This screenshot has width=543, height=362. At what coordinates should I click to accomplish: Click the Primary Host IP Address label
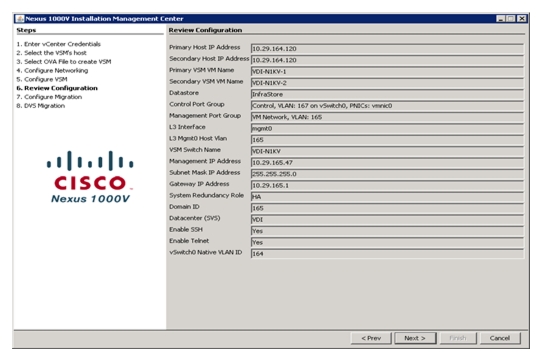coord(205,47)
